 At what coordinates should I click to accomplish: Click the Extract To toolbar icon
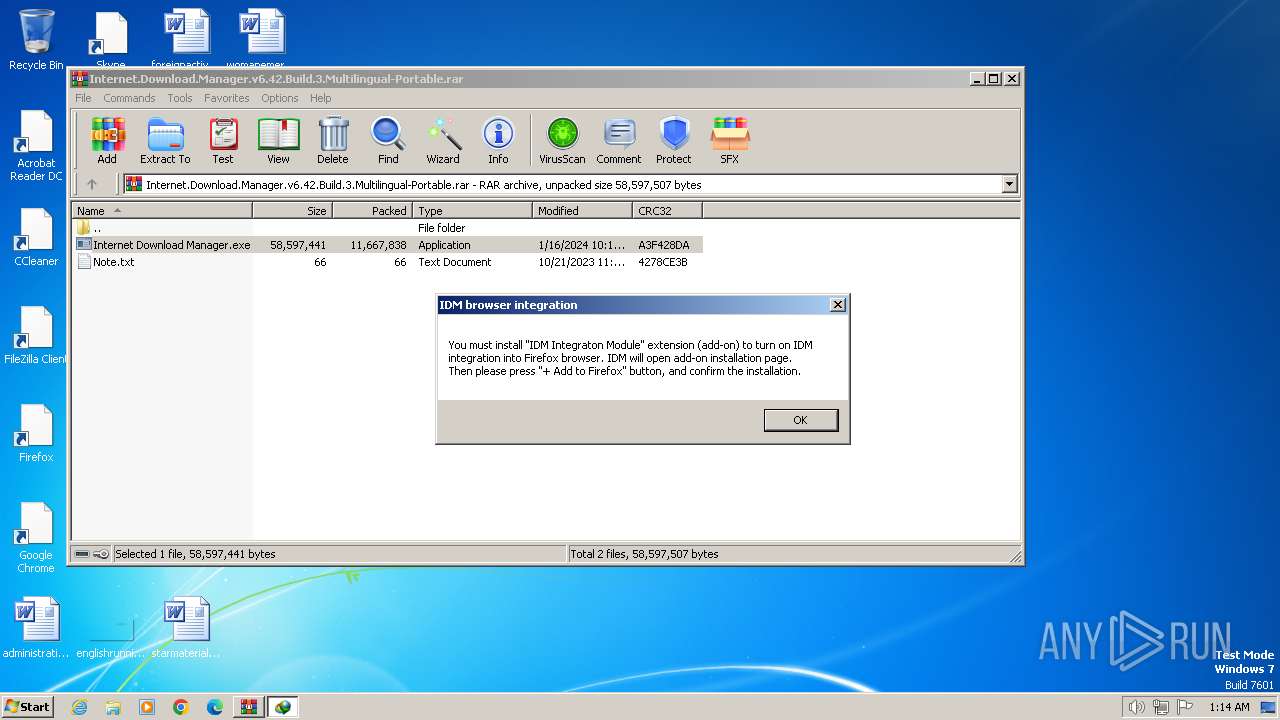[165, 141]
